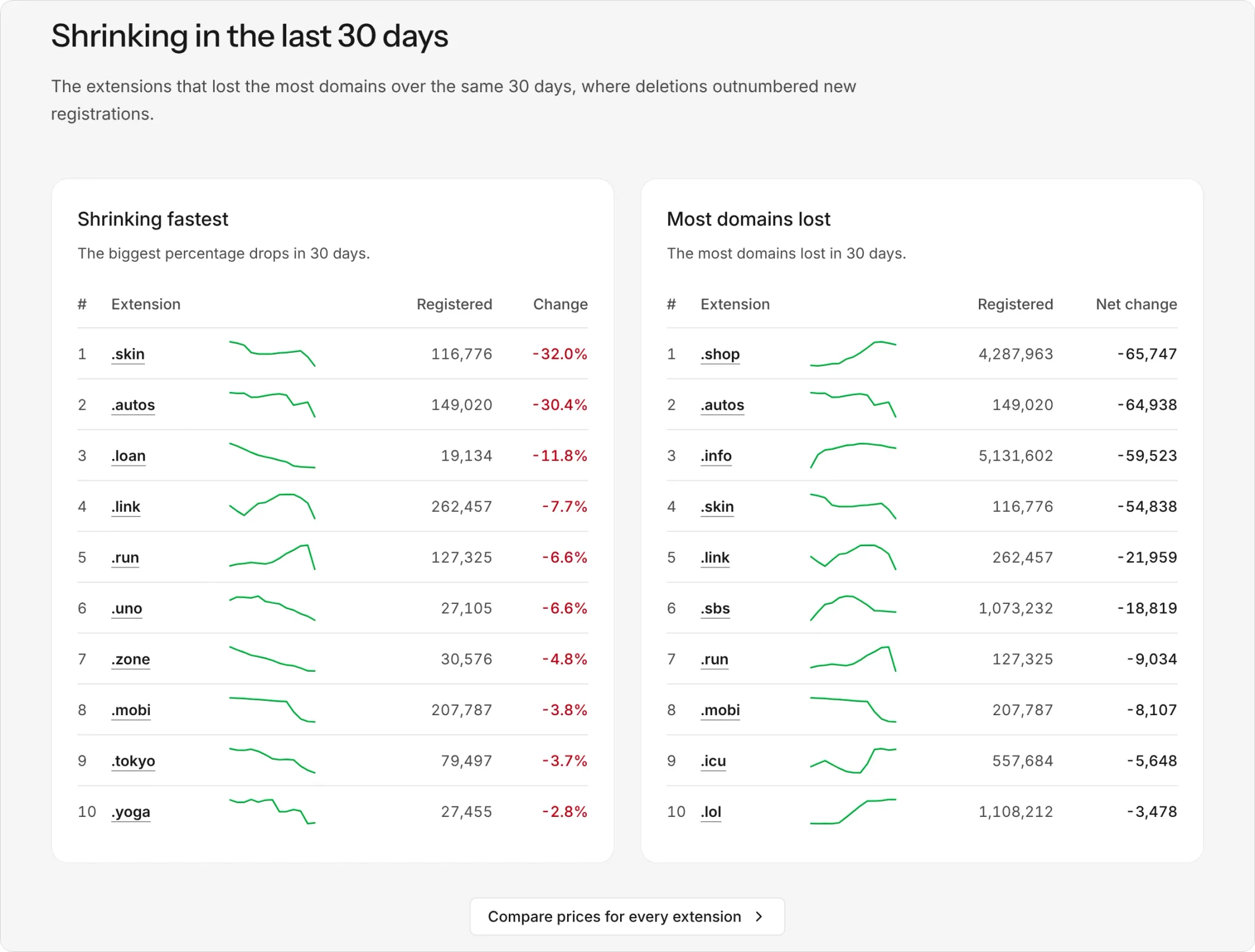
Task: Click the .lol sparkline trend chart
Action: pos(853,812)
